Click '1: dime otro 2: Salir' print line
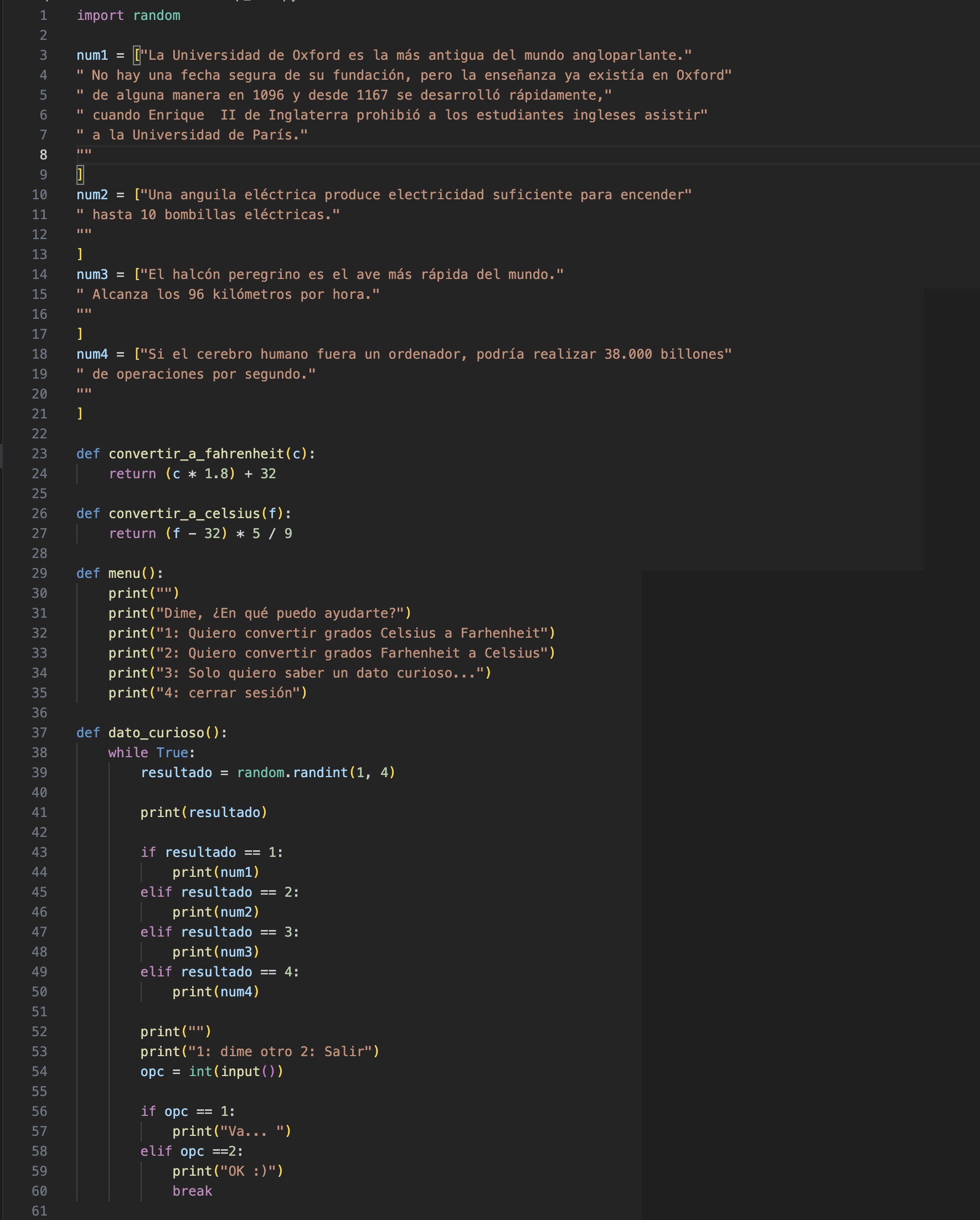Screen dimensions: 980x1220 coord(260,1051)
